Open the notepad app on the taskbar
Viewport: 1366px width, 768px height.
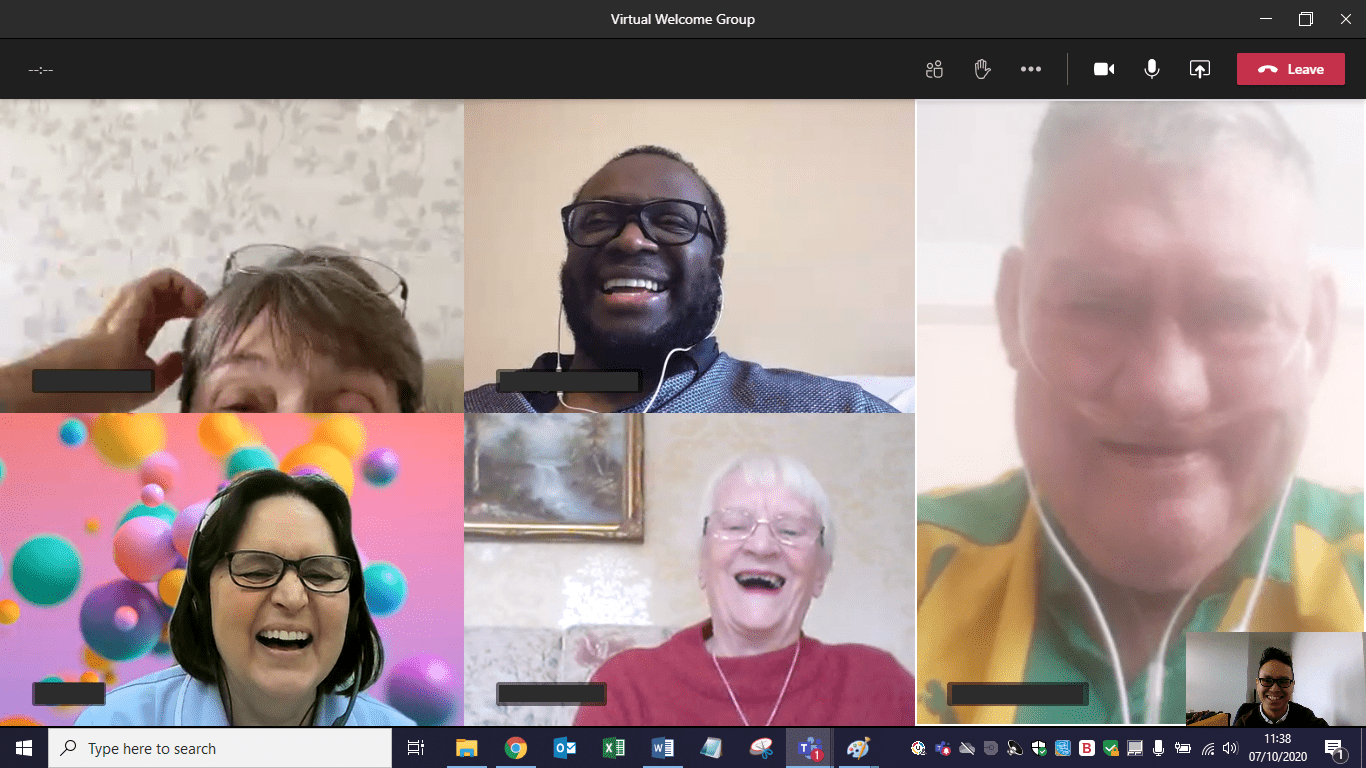(712, 748)
